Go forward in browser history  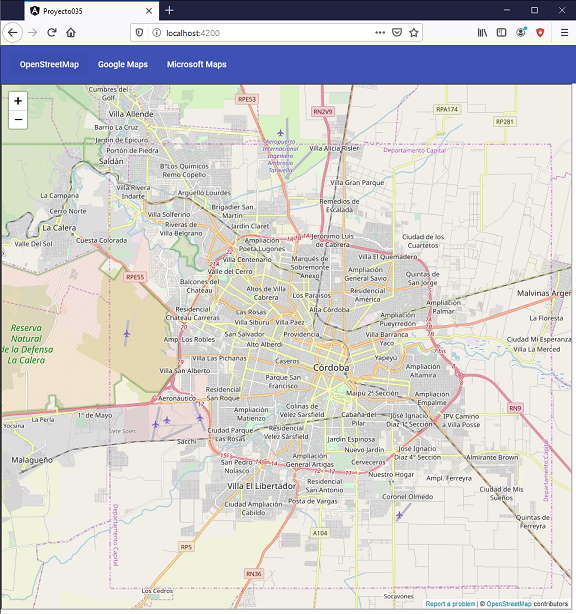tap(33, 33)
